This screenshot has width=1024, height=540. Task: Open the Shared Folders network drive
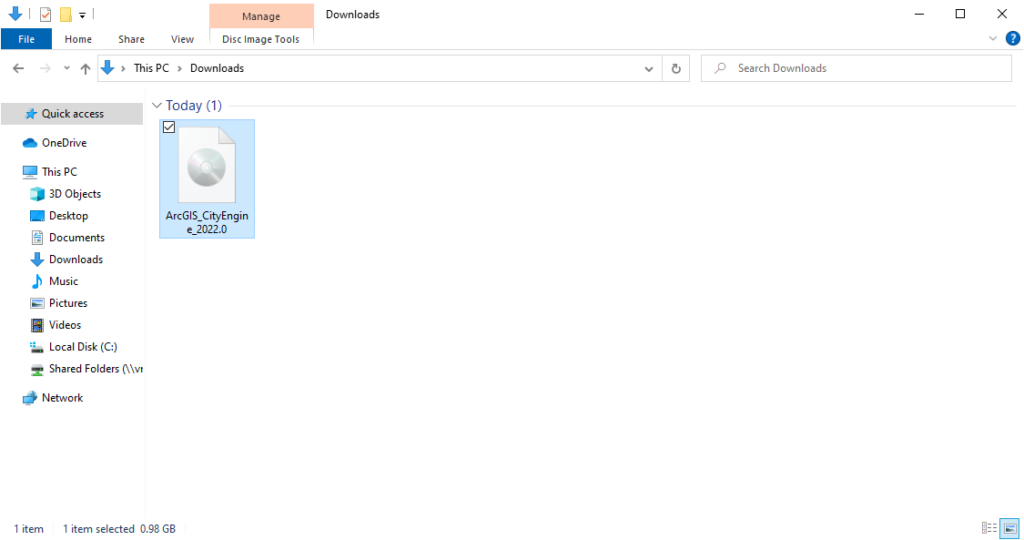pyautogui.click(x=95, y=369)
